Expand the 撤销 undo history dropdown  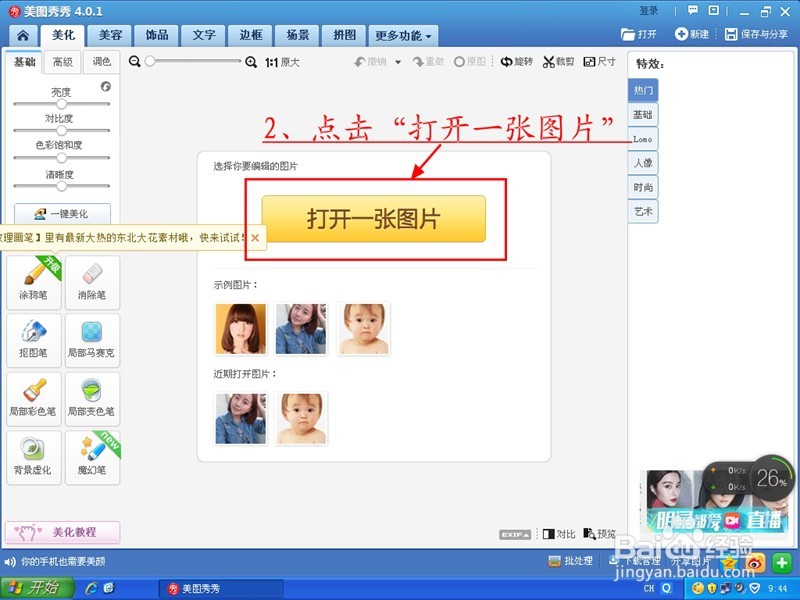tap(396, 61)
